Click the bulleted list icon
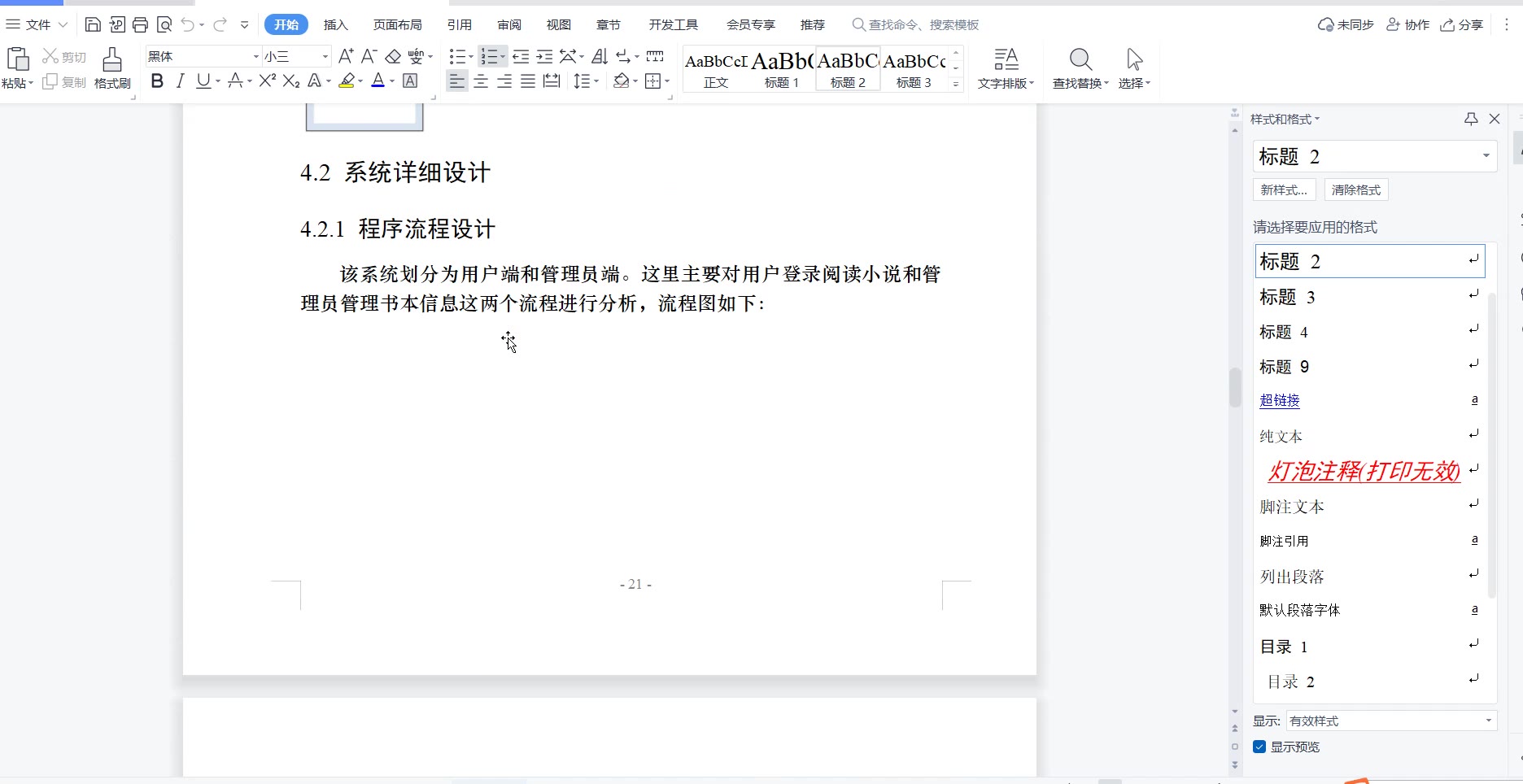The height and width of the screenshot is (784, 1523). tap(457, 56)
